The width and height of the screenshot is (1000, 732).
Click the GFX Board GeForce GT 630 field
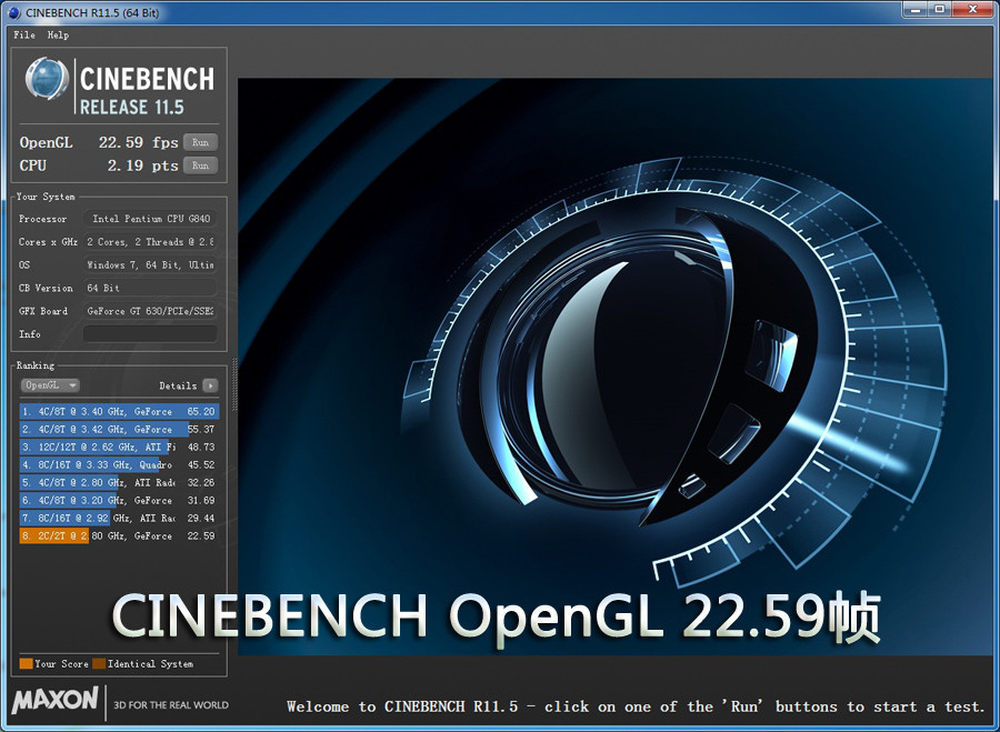click(x=150, y=311)
